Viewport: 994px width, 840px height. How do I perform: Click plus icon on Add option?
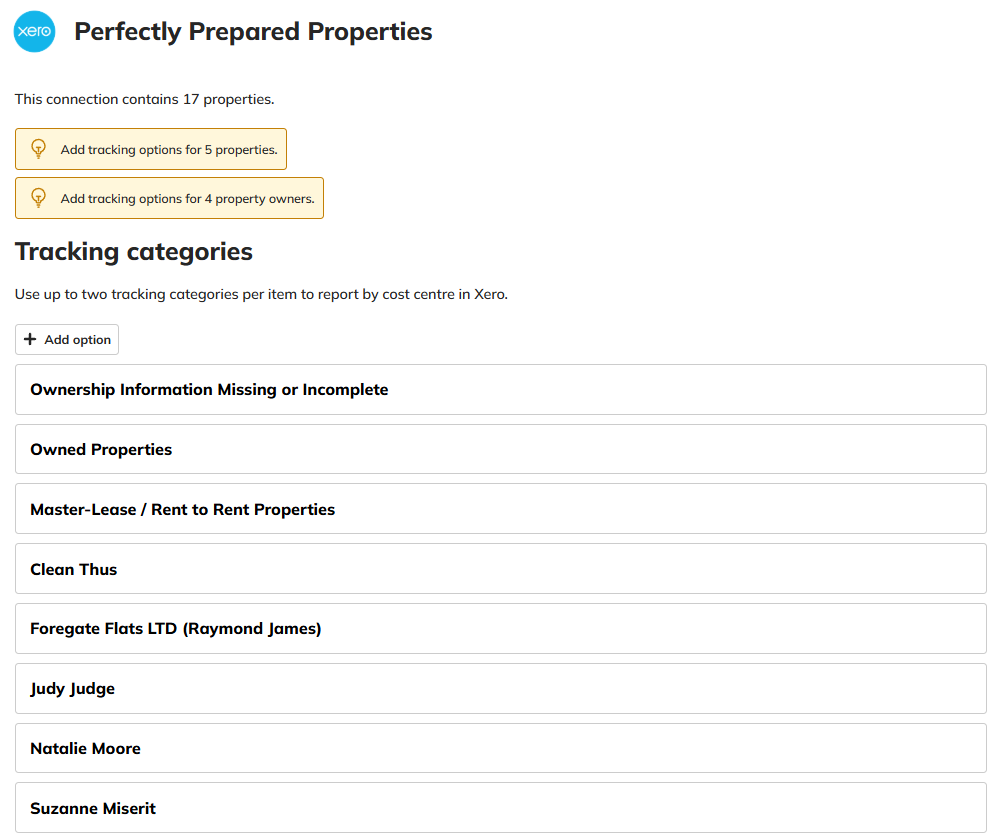click(x=30, y=340)
